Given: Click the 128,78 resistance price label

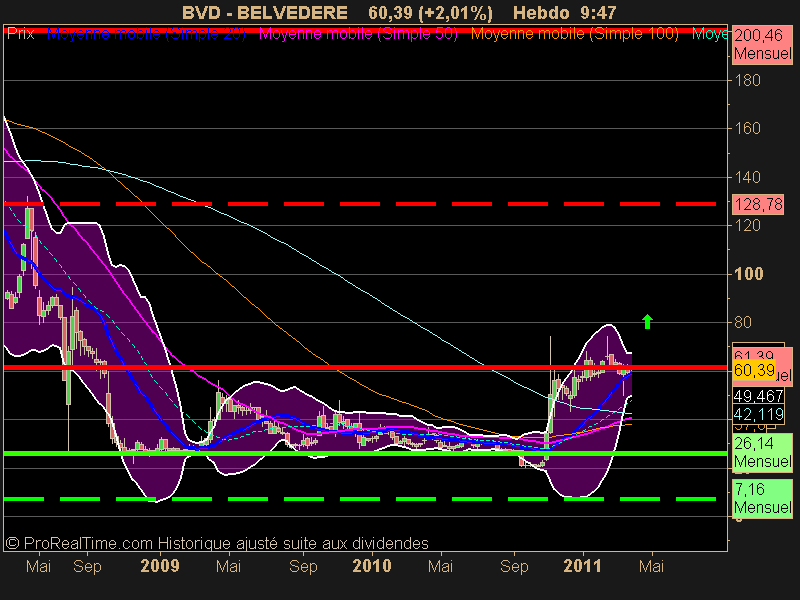Looking at the screenshot, I should (x=758, y=204).
